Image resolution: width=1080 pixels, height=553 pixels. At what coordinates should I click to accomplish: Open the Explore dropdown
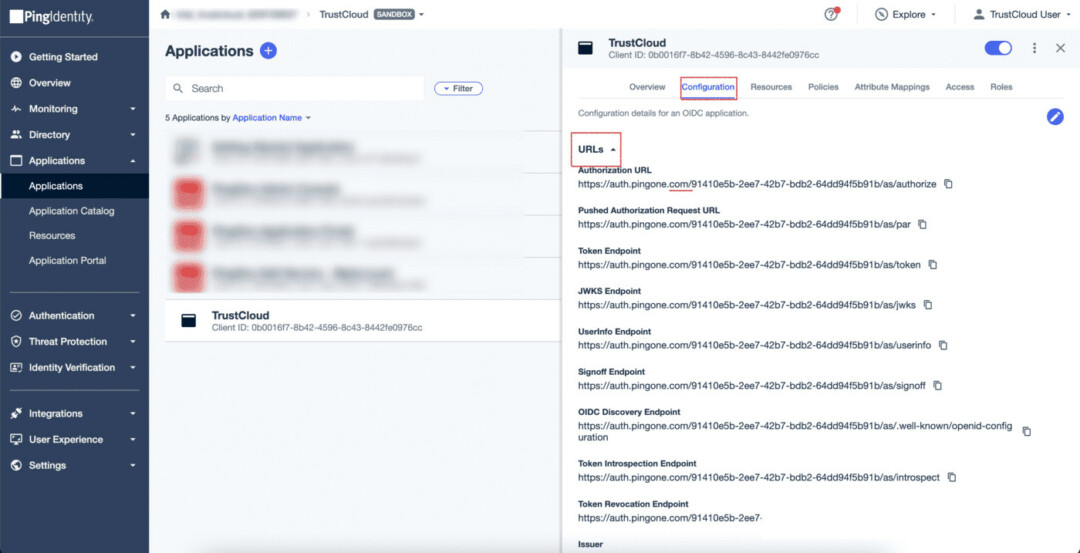click(905, 14)
